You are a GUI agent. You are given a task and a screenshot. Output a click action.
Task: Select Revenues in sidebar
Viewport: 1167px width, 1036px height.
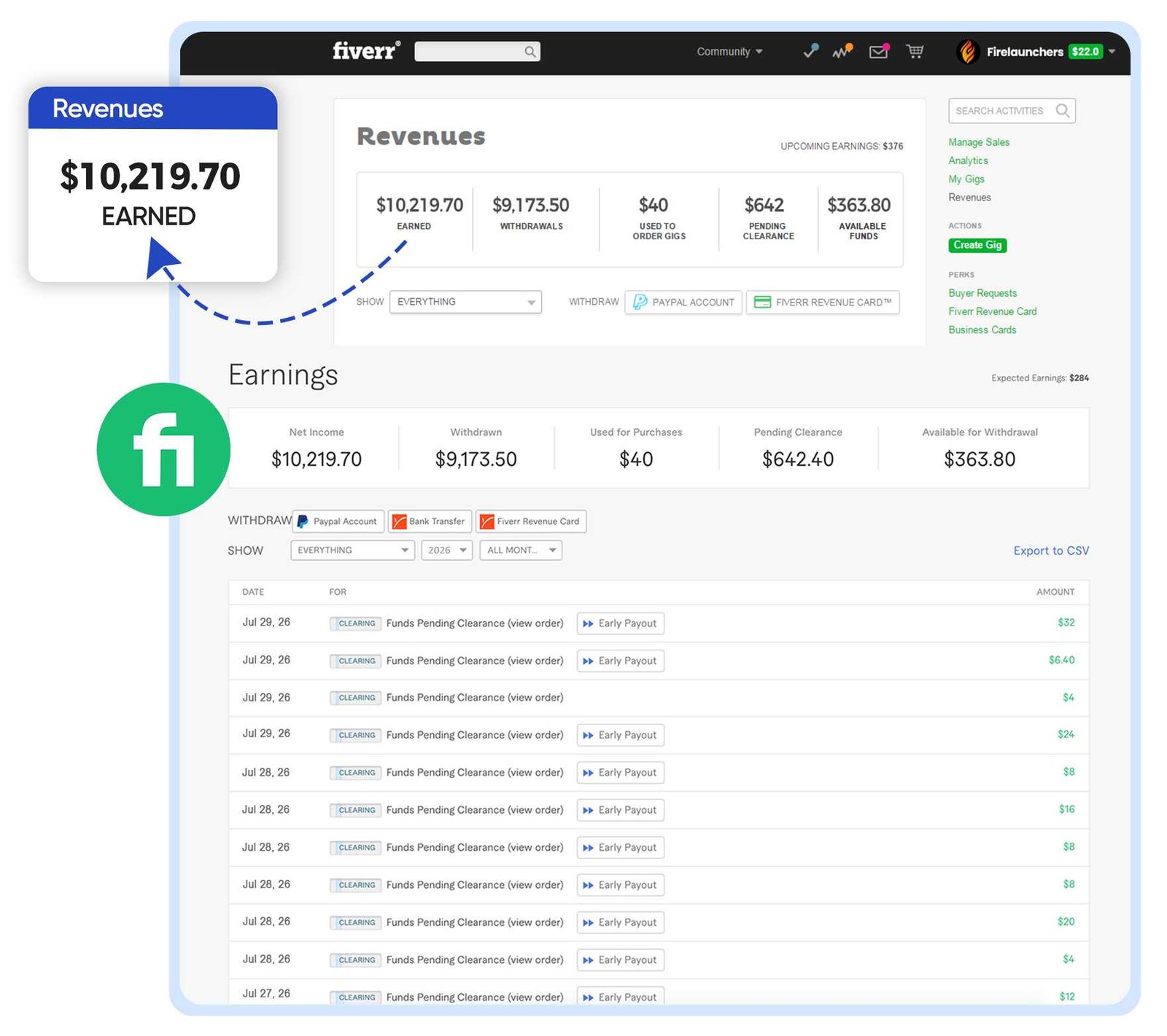pyautogui.click(x=969, y=198)
